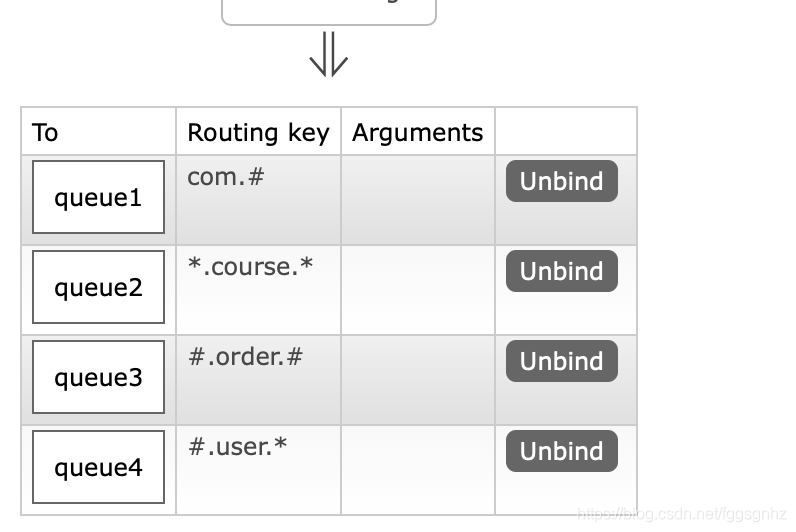Select the *.course.* routing key text
The width and height of the screenshot is (796, 532).
[250, 267]
